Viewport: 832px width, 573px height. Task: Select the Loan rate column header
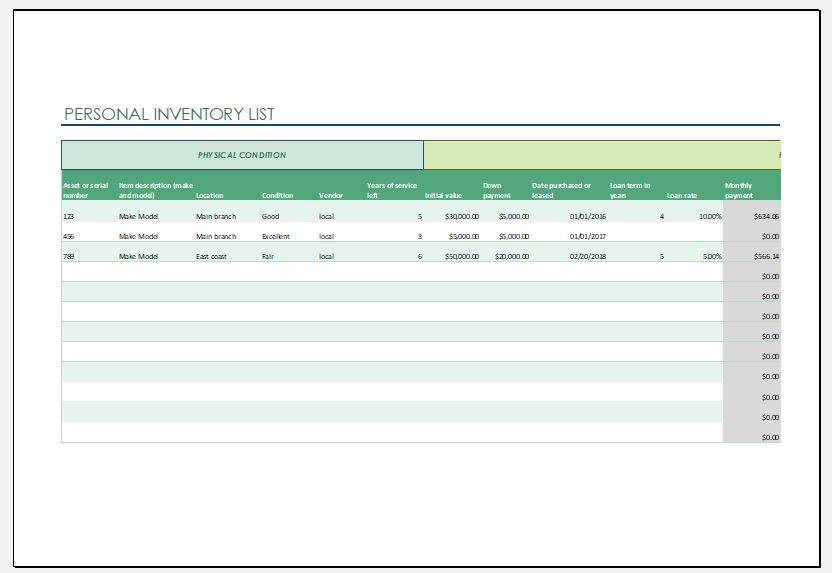click(x=682, y=195)
